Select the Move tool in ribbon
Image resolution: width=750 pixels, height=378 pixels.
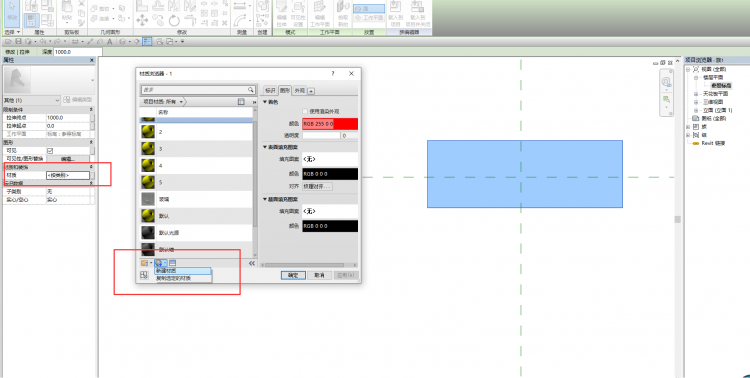click(x=142, y=20)
